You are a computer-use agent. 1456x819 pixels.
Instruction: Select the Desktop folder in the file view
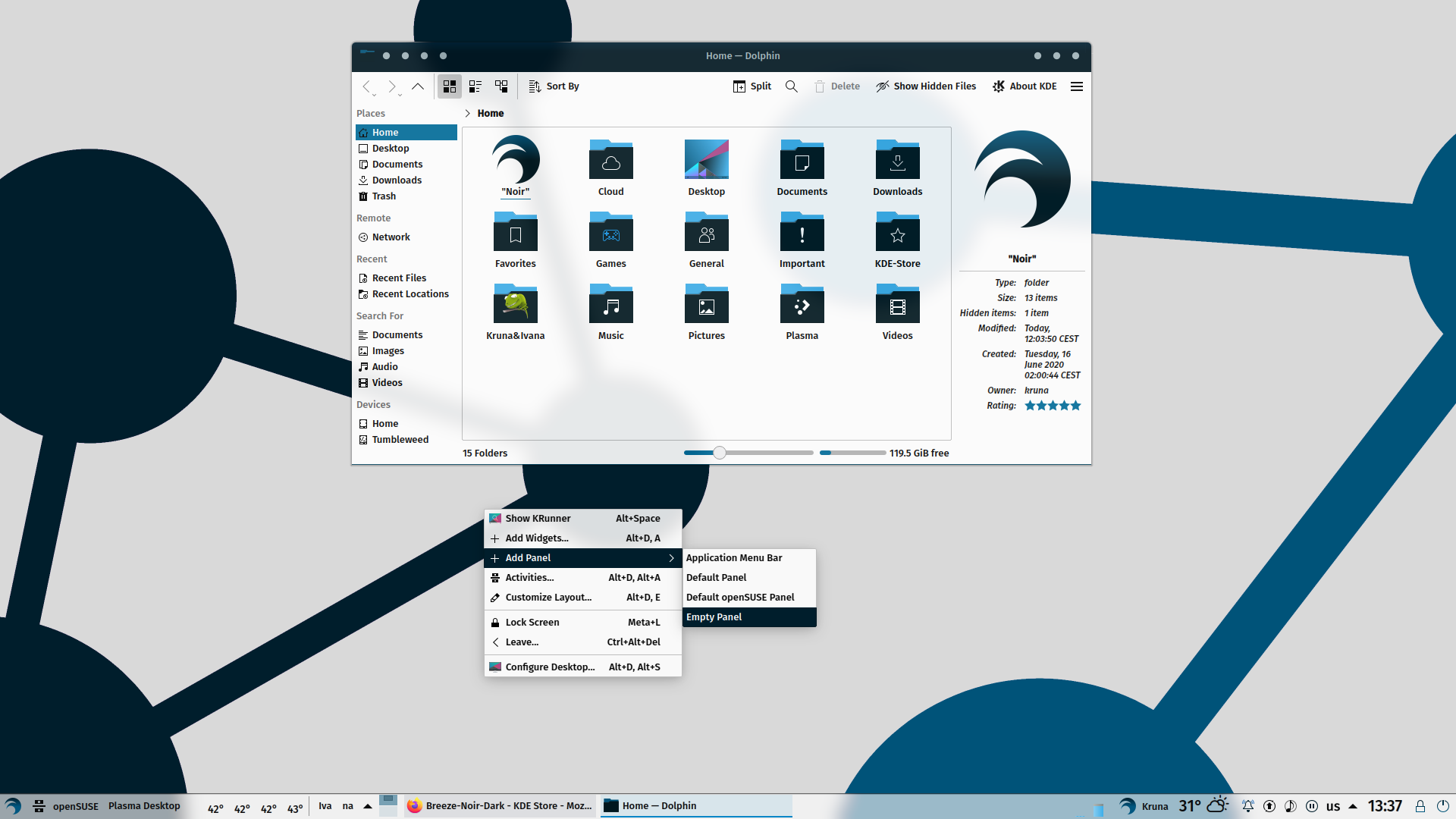tap(707, 161)
